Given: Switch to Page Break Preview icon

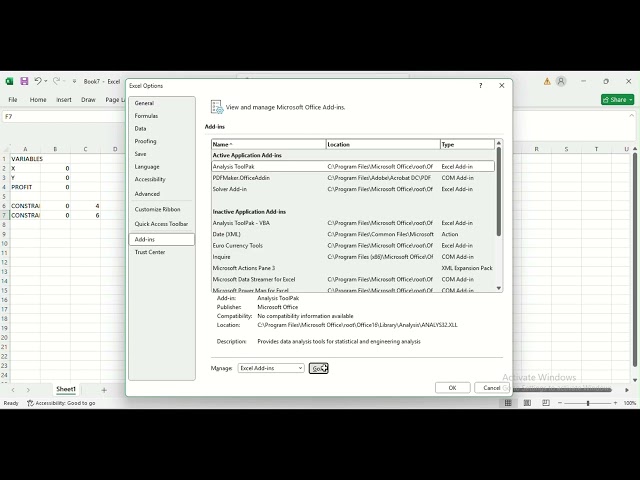Looking at the screenshot, I should pos(546,403).
